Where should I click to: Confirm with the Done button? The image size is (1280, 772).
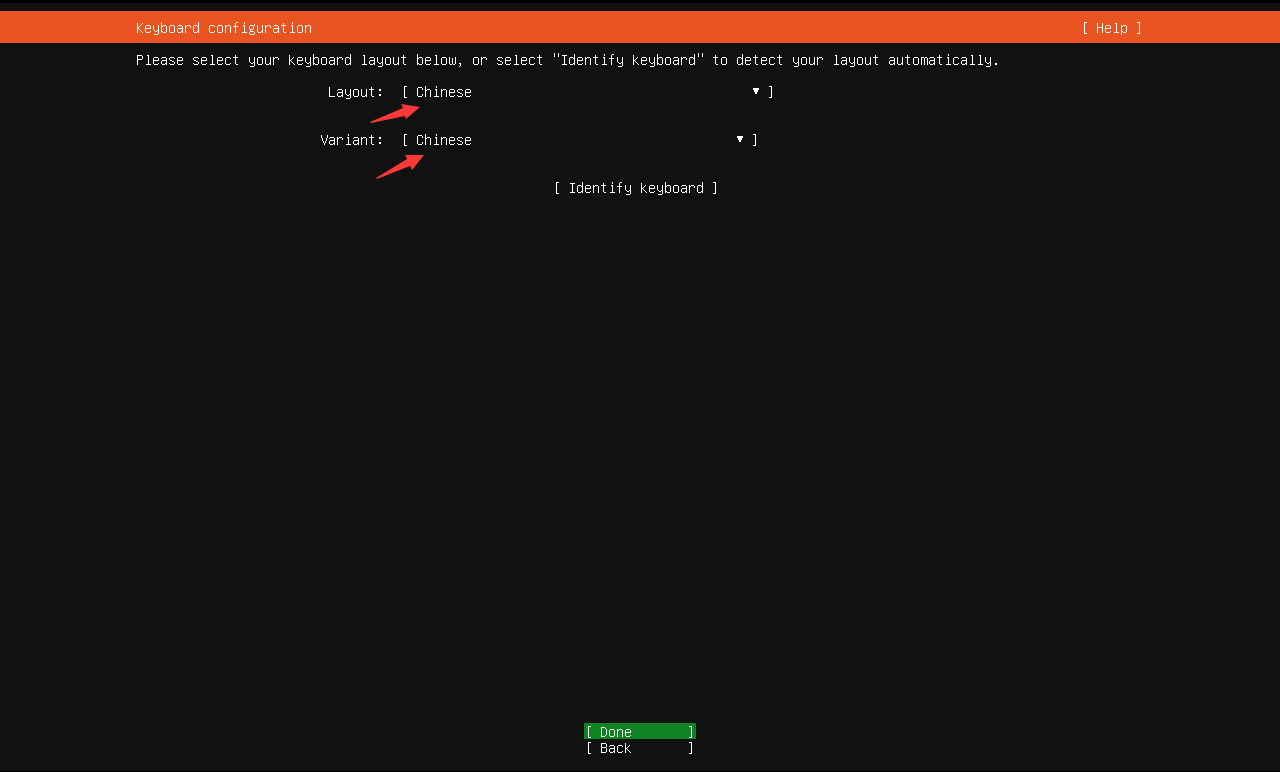tap(640, 732)
